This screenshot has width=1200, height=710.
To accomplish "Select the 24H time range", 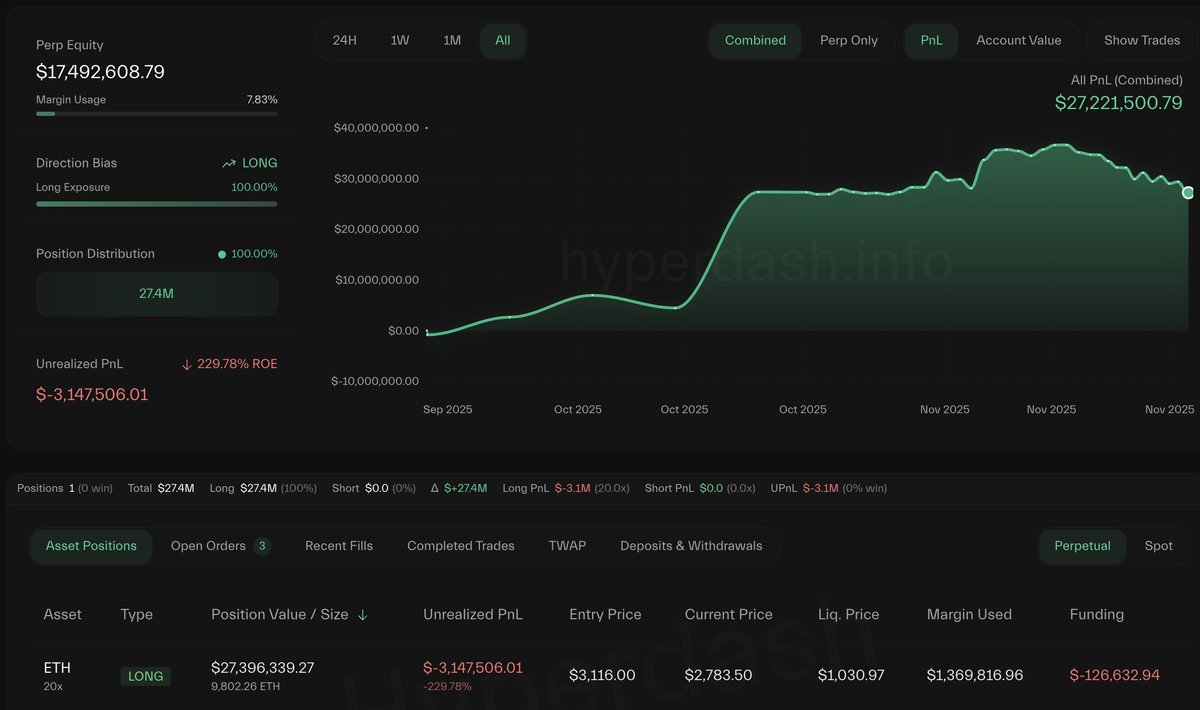I will pos(344,40).
